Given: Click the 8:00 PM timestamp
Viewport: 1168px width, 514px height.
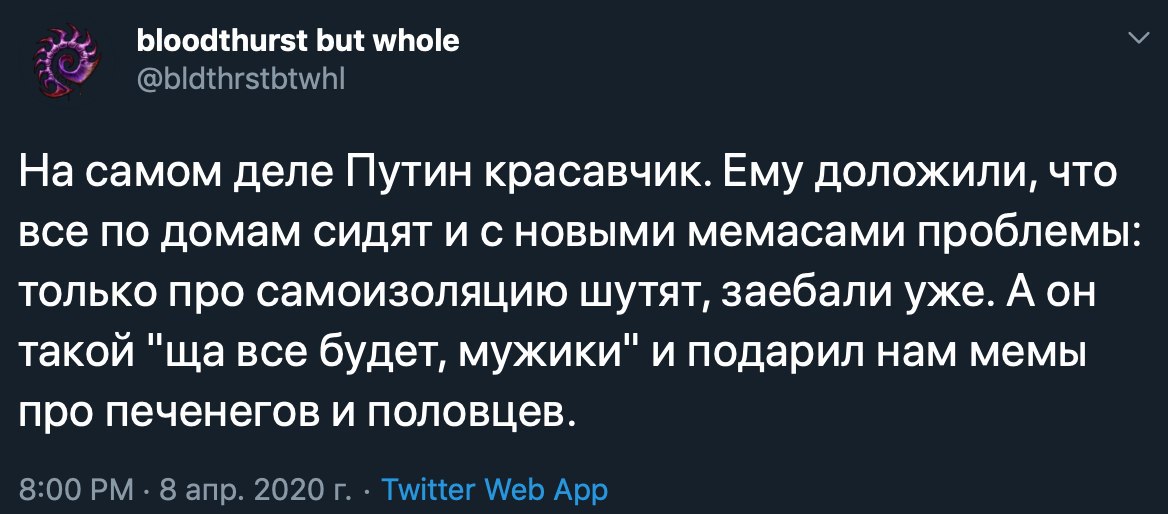Looking at the screenshot, I should (x=76, y=490).
